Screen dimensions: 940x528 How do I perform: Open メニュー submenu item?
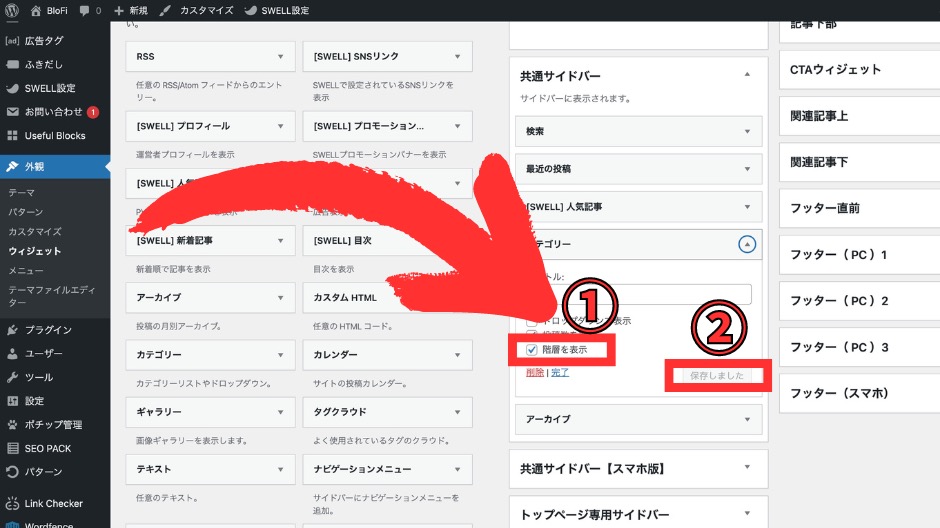tap(26, 270)
